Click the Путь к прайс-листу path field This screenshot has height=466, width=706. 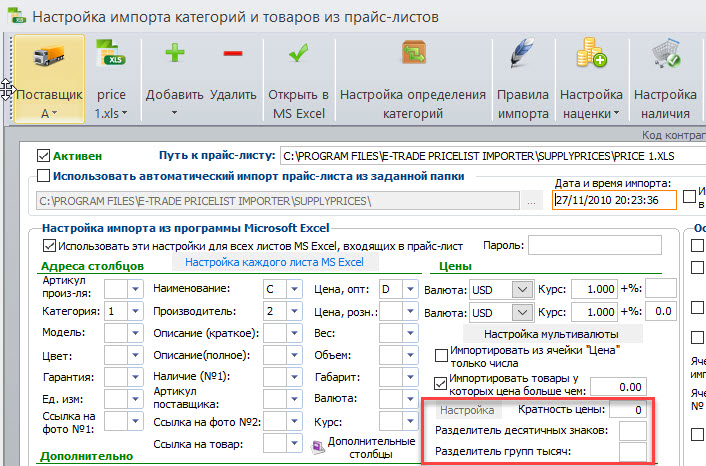(x=493, y=156)
